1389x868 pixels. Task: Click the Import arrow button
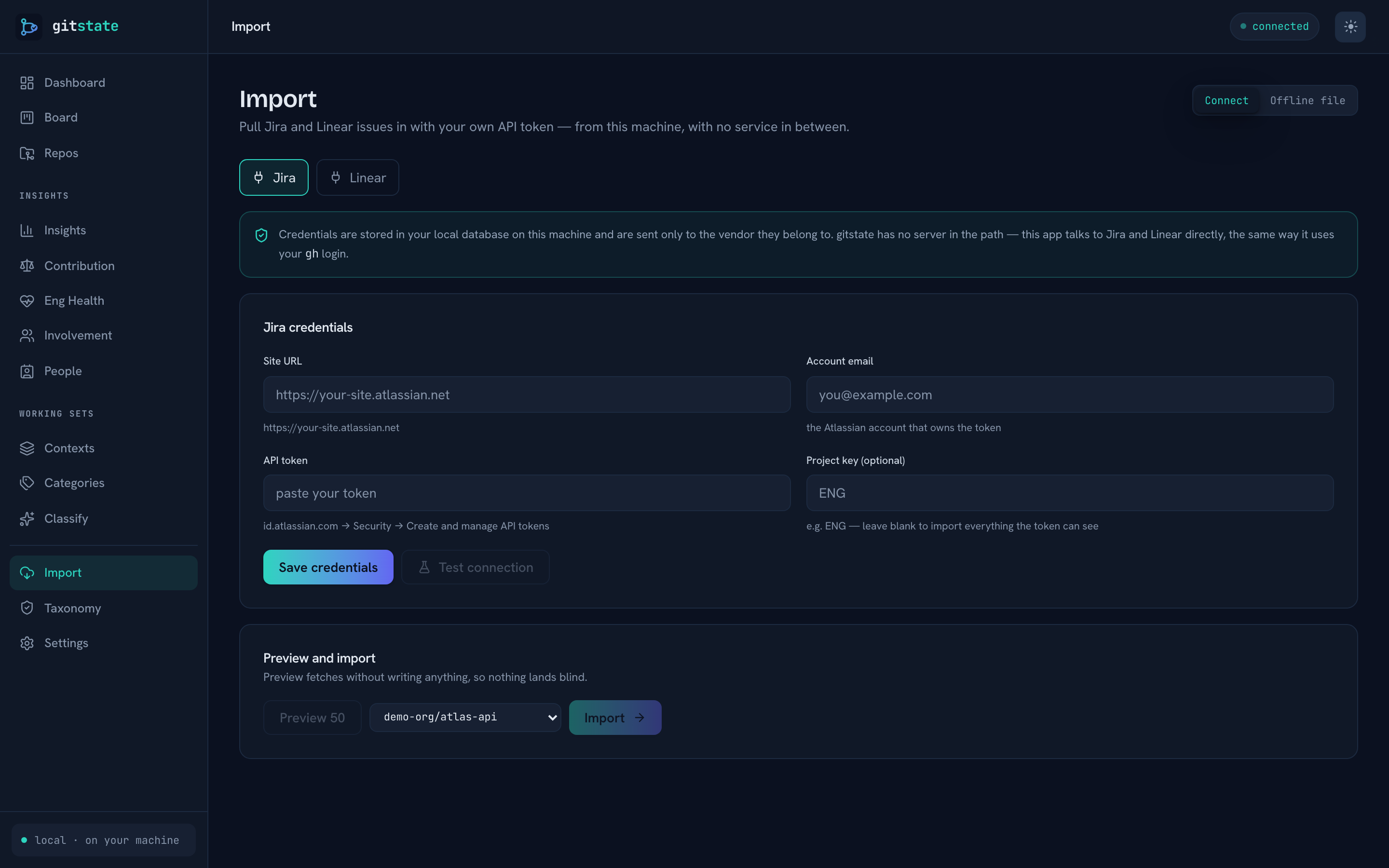(615, 718)
